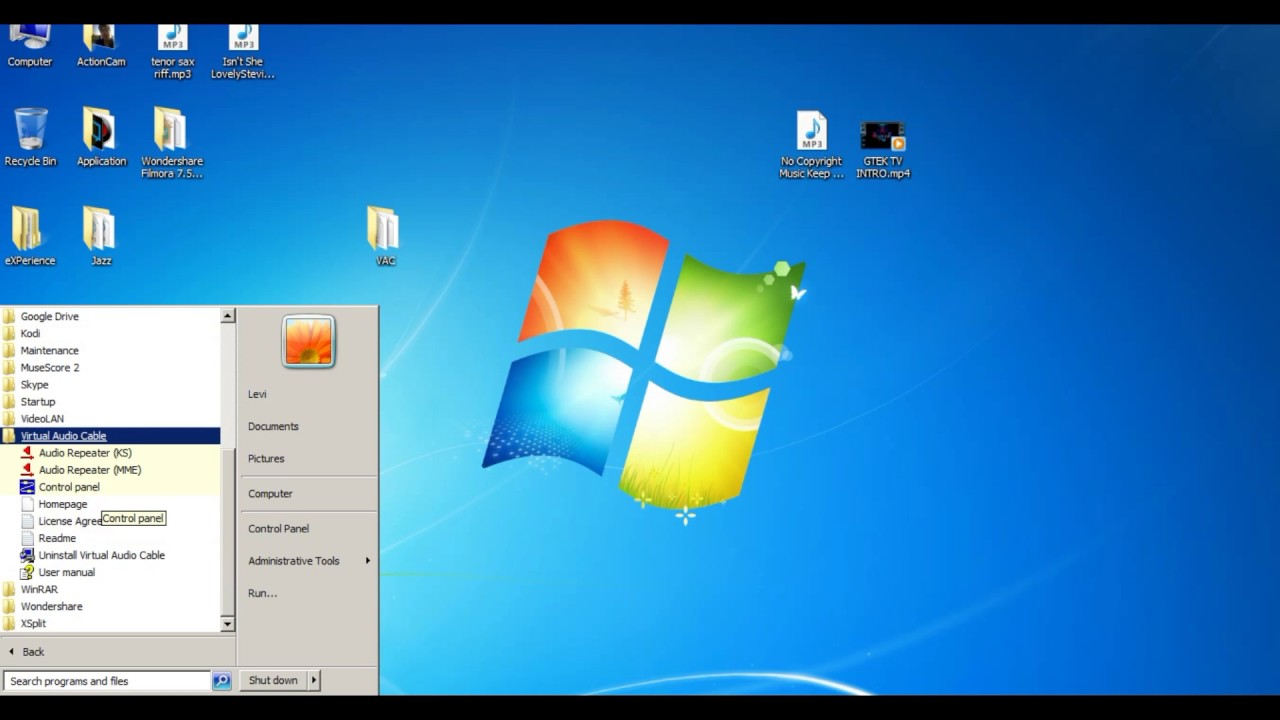
Task: Open Wondershare Filmora 7.5 folder icon
Action: (172, 143)
